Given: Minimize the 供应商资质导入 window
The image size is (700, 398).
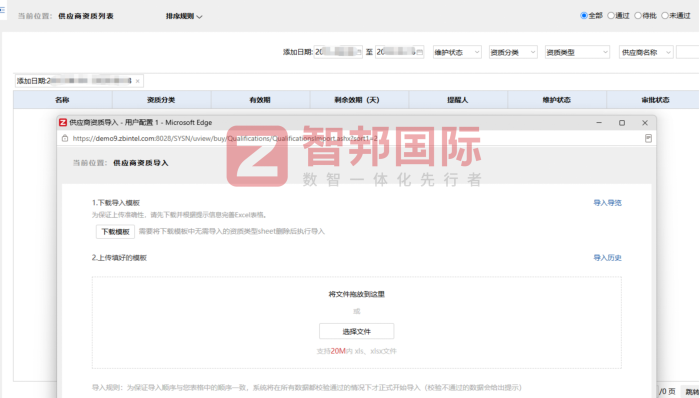Looking at the screenshot, I should coord(599,122).
